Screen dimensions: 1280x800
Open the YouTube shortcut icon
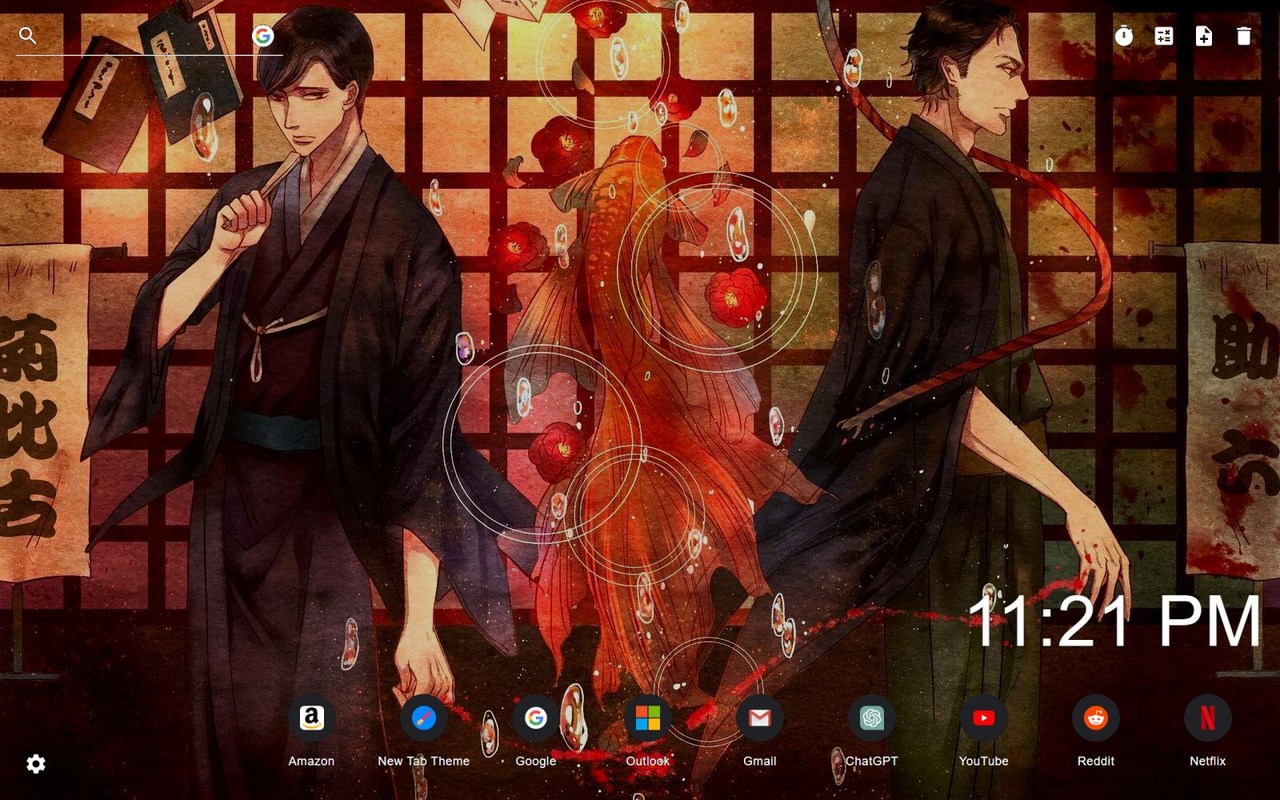pos(984,718)
